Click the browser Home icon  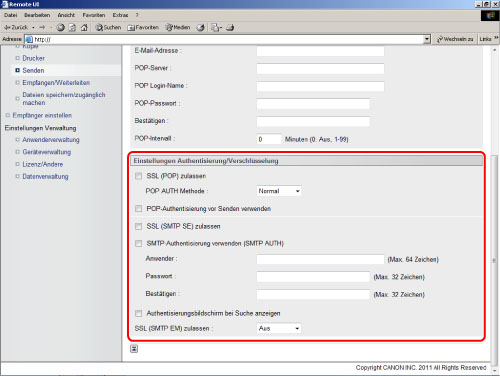point(84,27)
